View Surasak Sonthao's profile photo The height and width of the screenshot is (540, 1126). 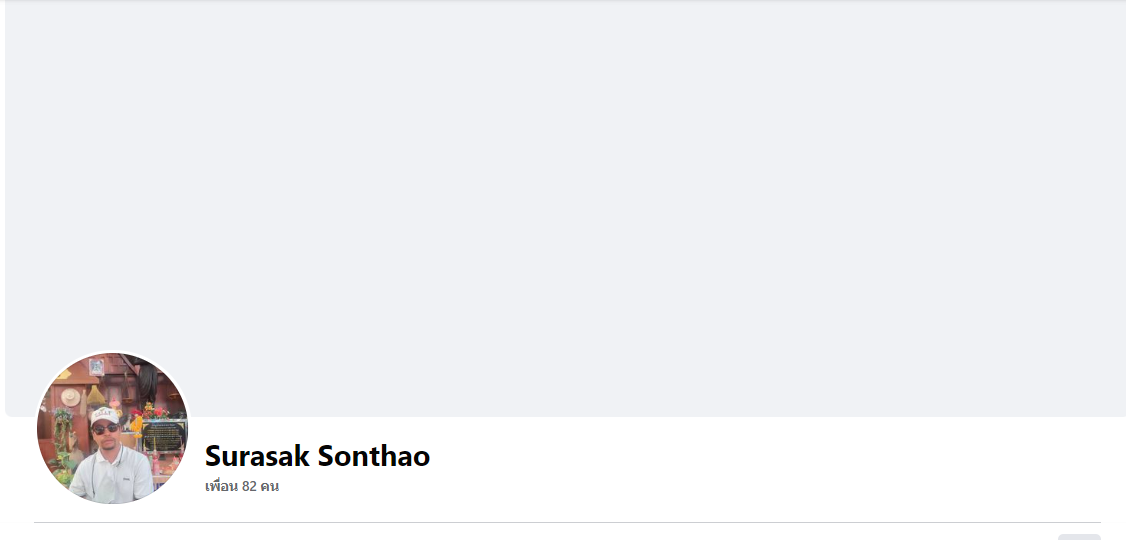click(112, 428)
